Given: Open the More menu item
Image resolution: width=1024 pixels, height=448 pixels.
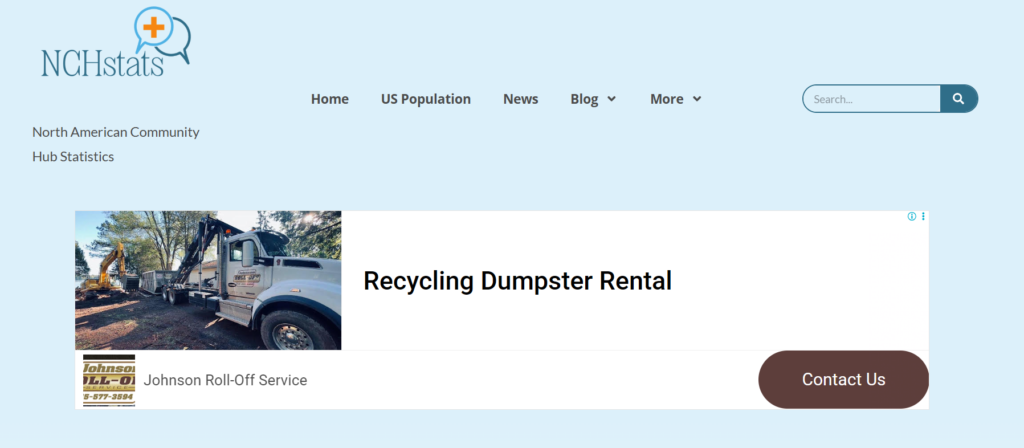Looking at the screenshot, I should click(x=667, y=99).
